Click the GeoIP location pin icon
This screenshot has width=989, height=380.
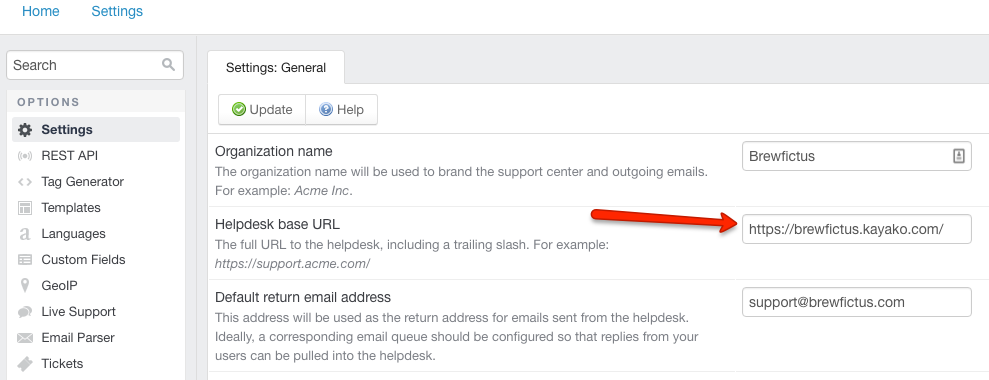25,286
